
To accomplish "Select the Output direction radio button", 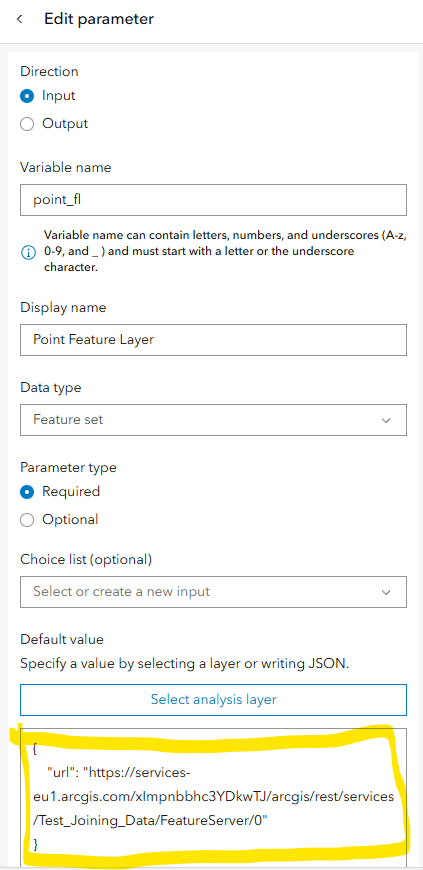I will click(x=27, y=123).
